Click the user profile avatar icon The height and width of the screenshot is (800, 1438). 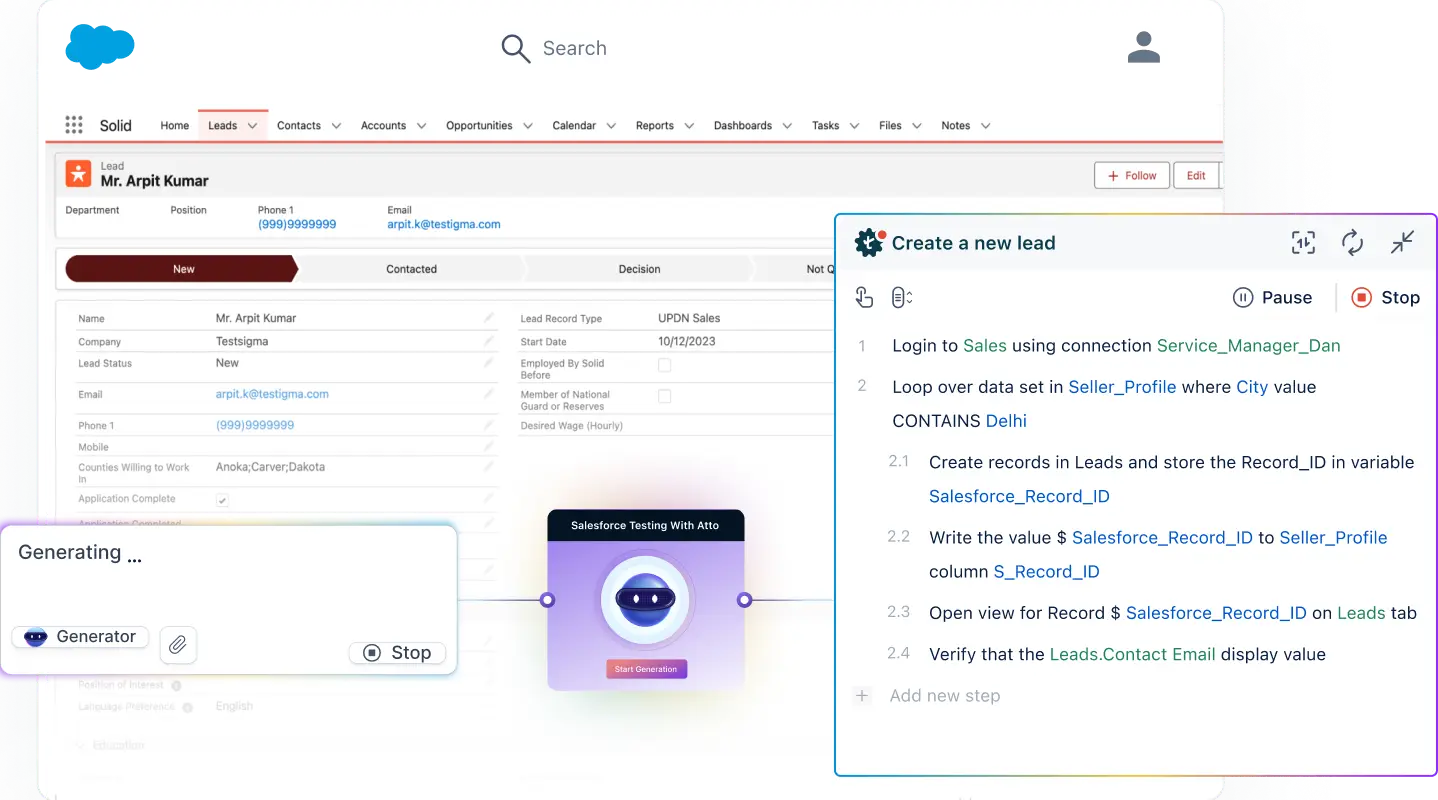point(1143,47)
